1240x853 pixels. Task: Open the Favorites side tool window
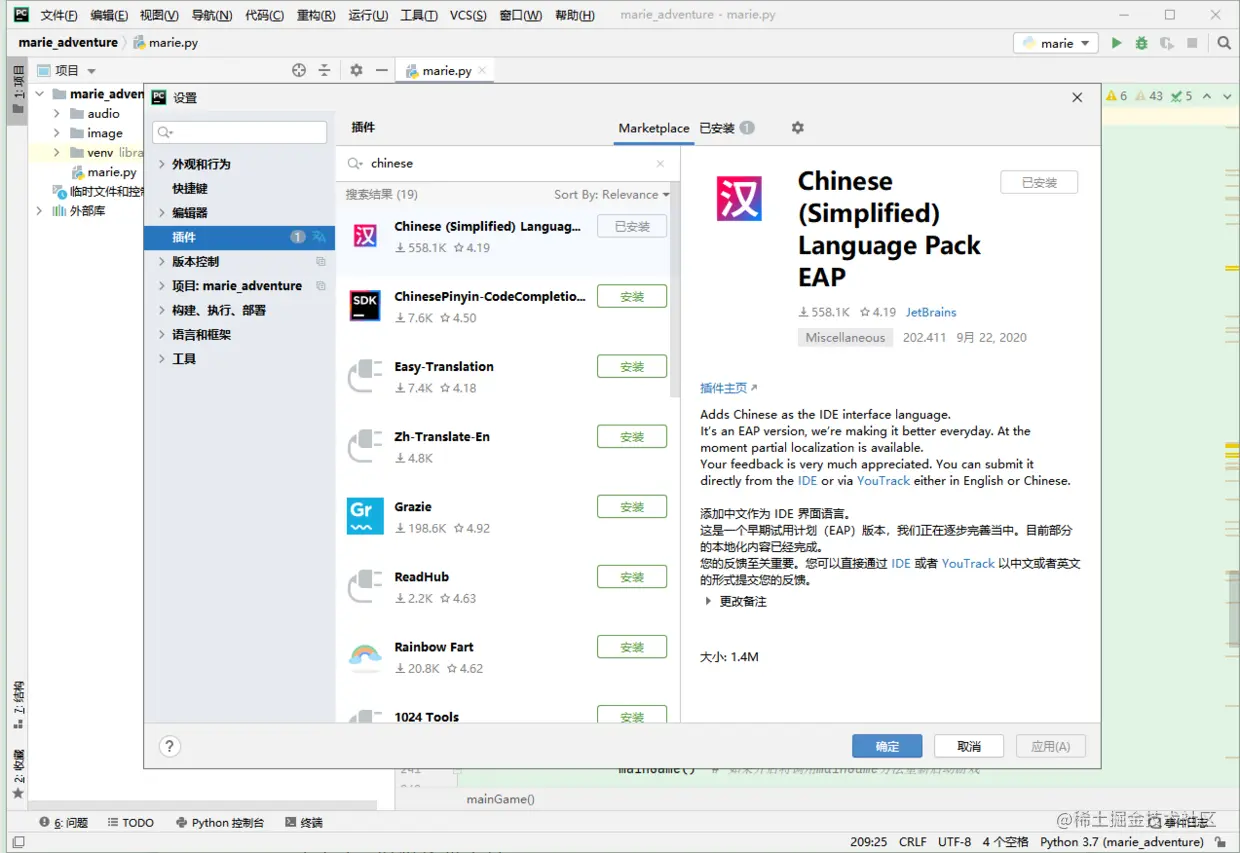18,773
